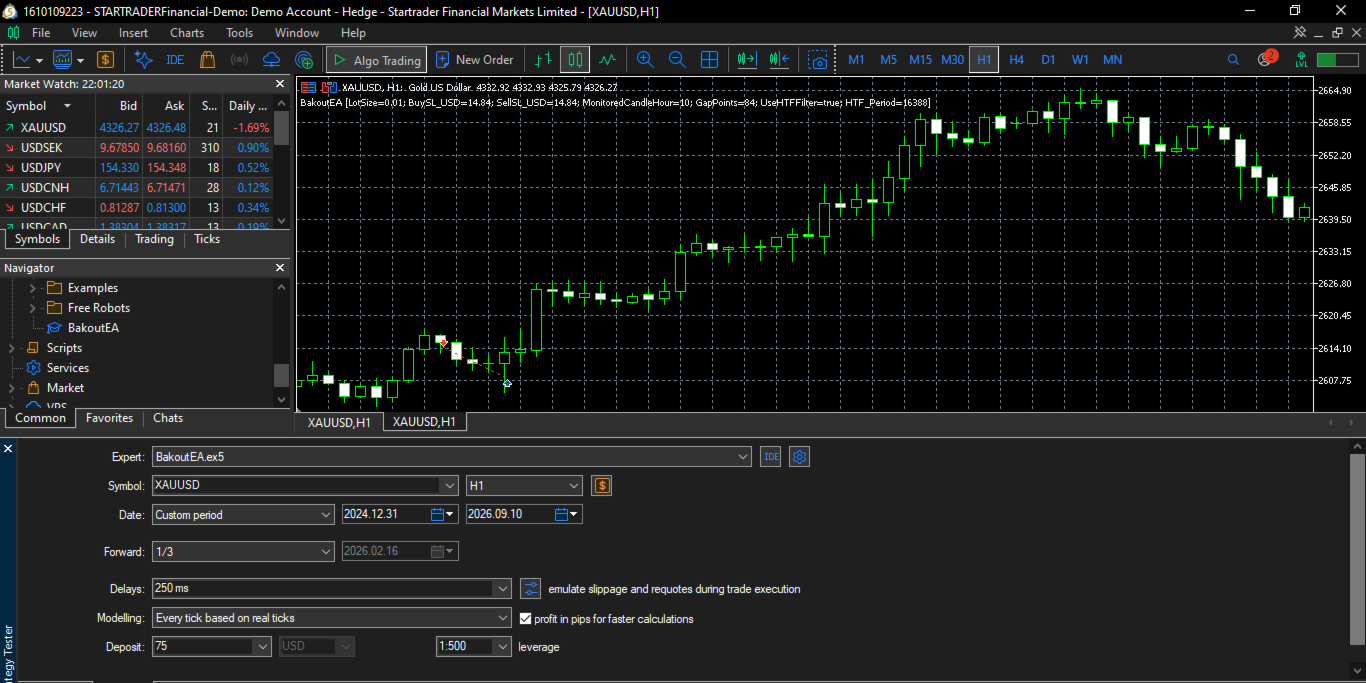
Task: Open MetaEditor IDE from the toolbar
Action: click(175, 60)
